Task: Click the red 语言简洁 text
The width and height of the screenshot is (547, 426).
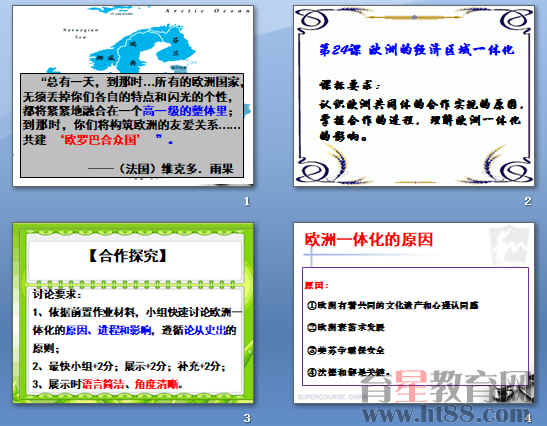Action: [x=103, y=384]
